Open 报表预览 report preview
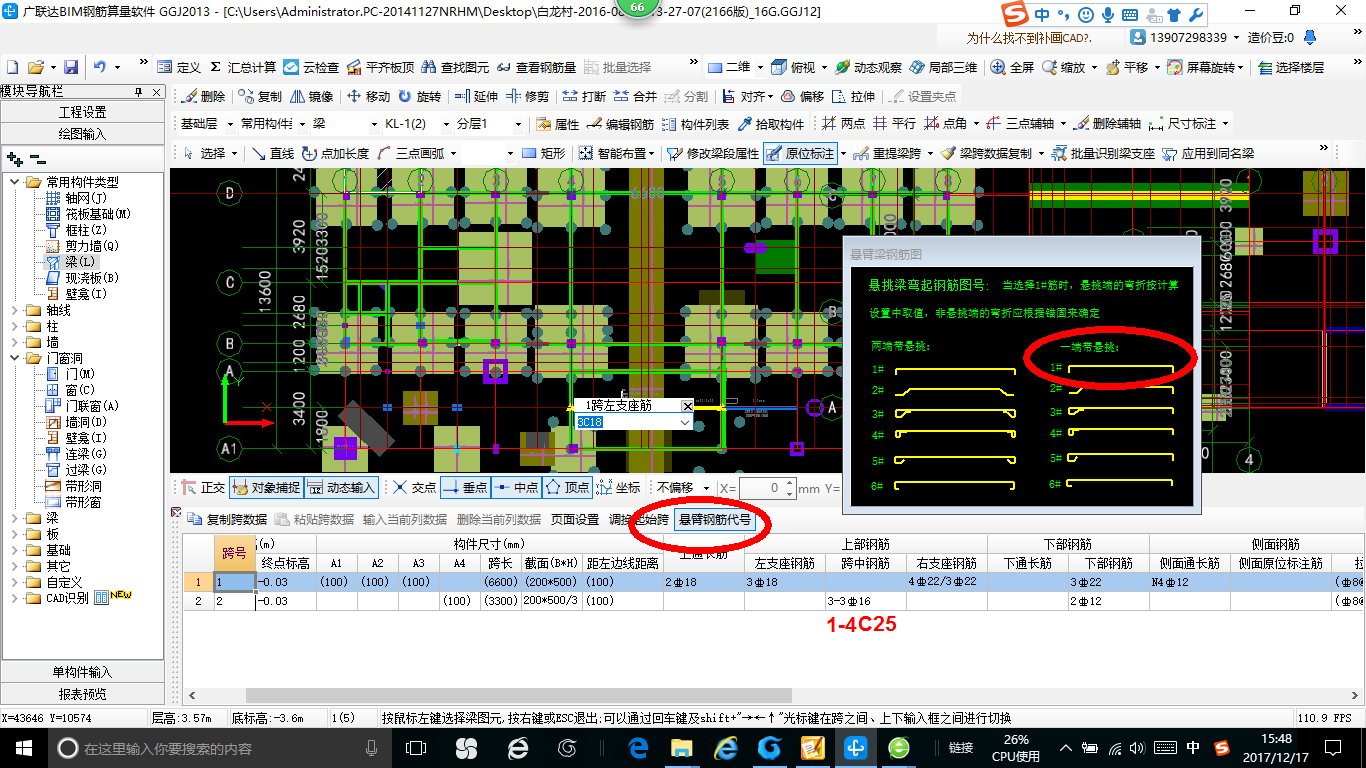 [83, 694]
